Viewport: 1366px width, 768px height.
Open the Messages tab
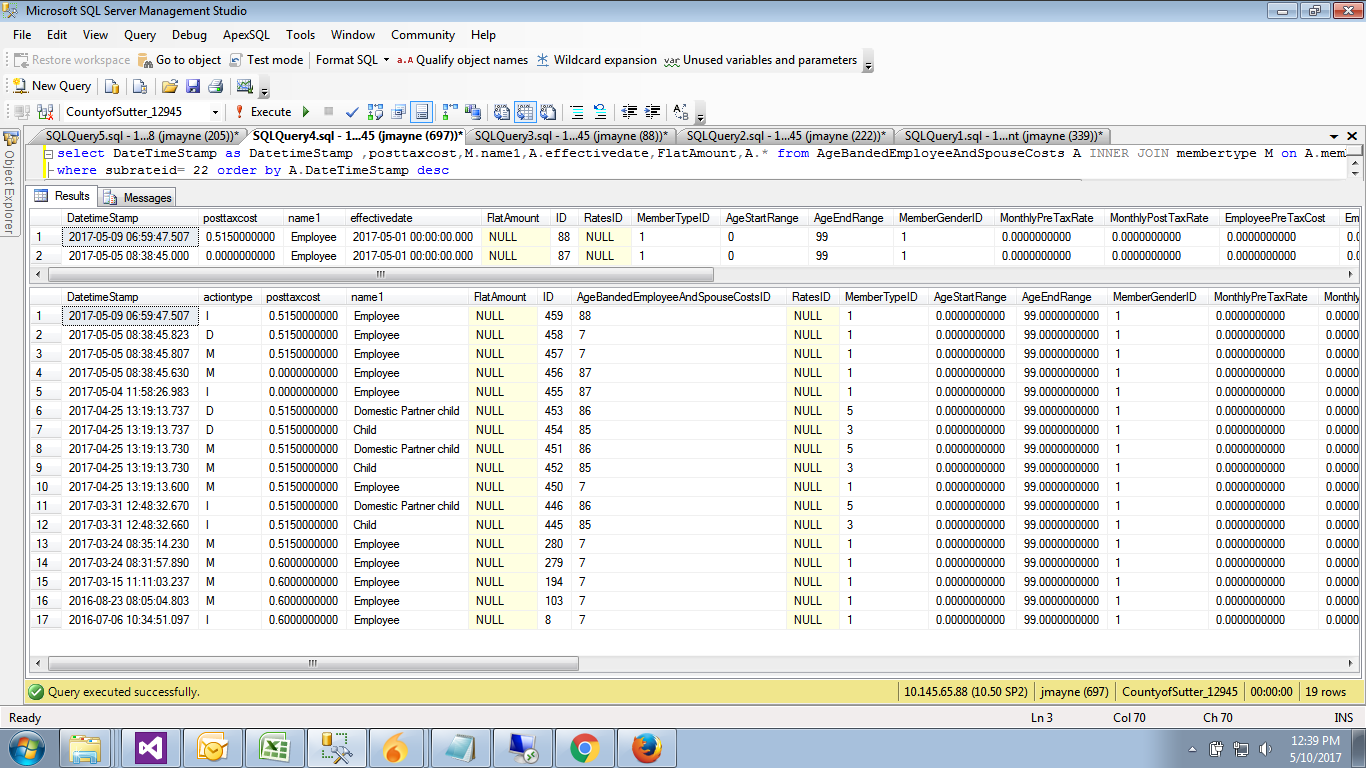pos(137,198)
